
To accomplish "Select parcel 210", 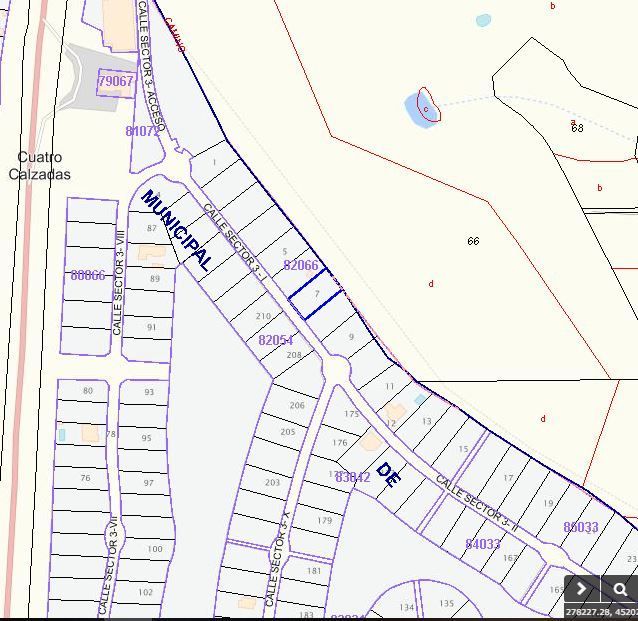I will click(263, 316).
